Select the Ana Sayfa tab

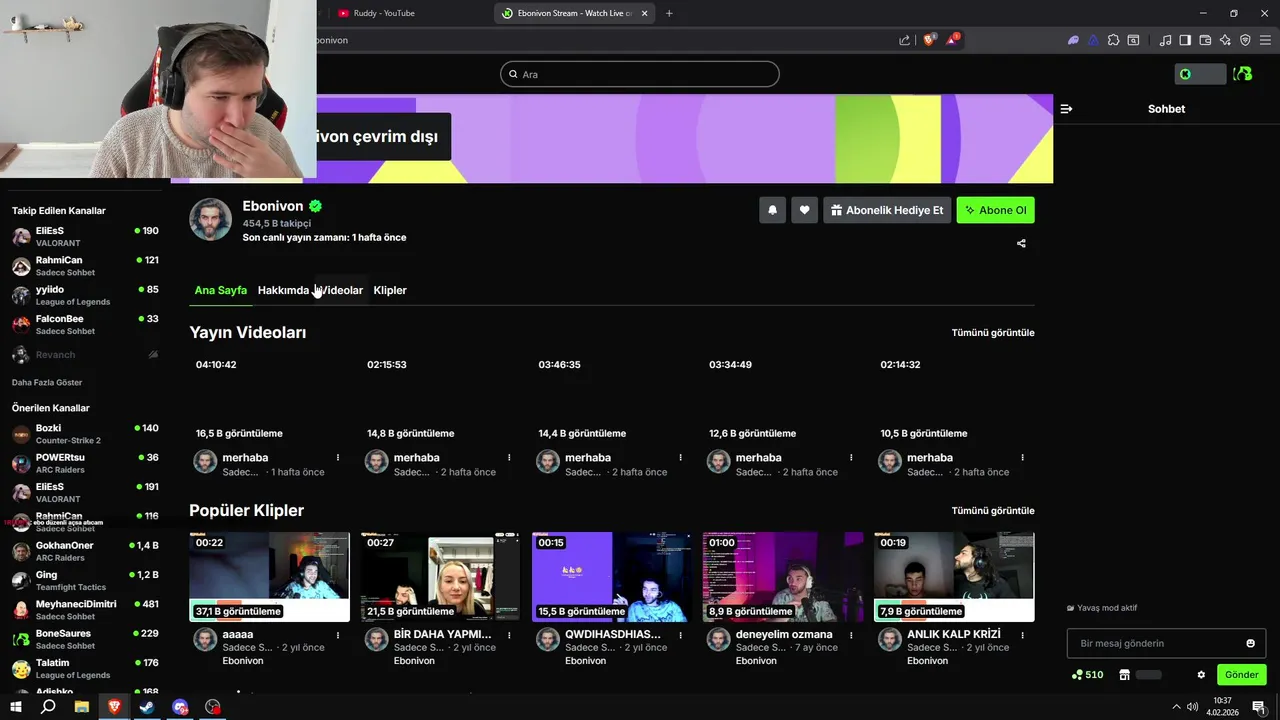(x=220, y=290)
